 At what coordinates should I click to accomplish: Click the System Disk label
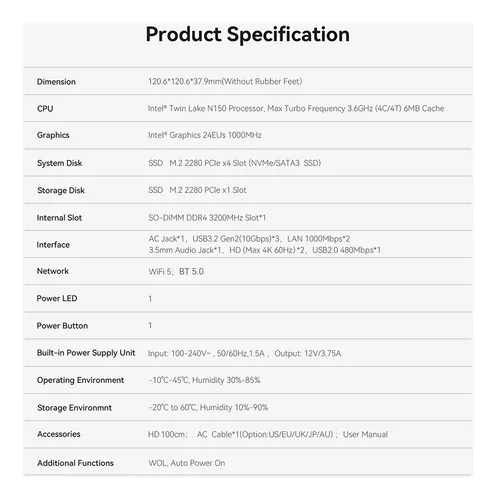point(59,163)
